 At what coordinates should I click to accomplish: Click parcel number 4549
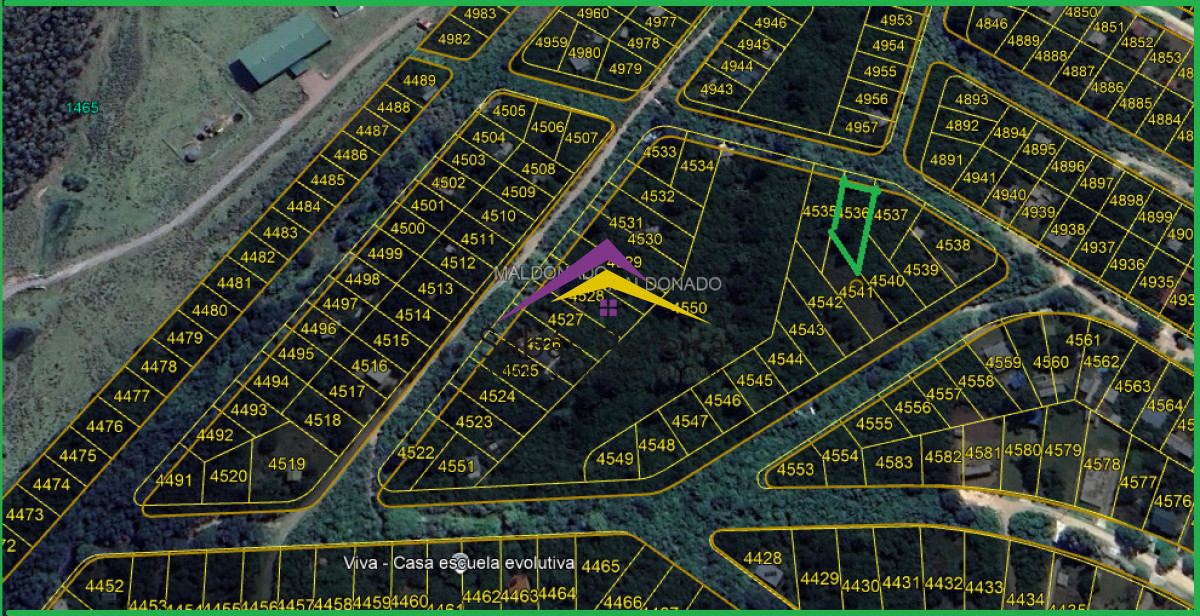pos(614,459)
